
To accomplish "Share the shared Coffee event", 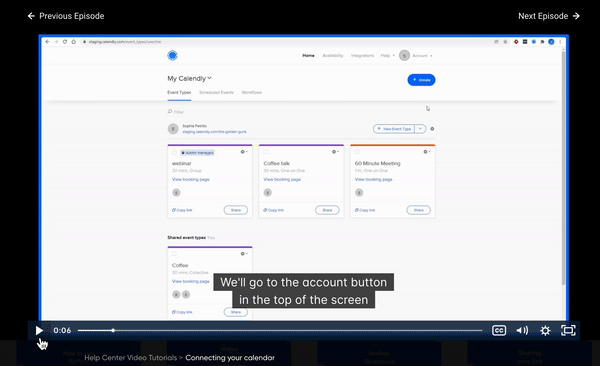I will (236, 312).
